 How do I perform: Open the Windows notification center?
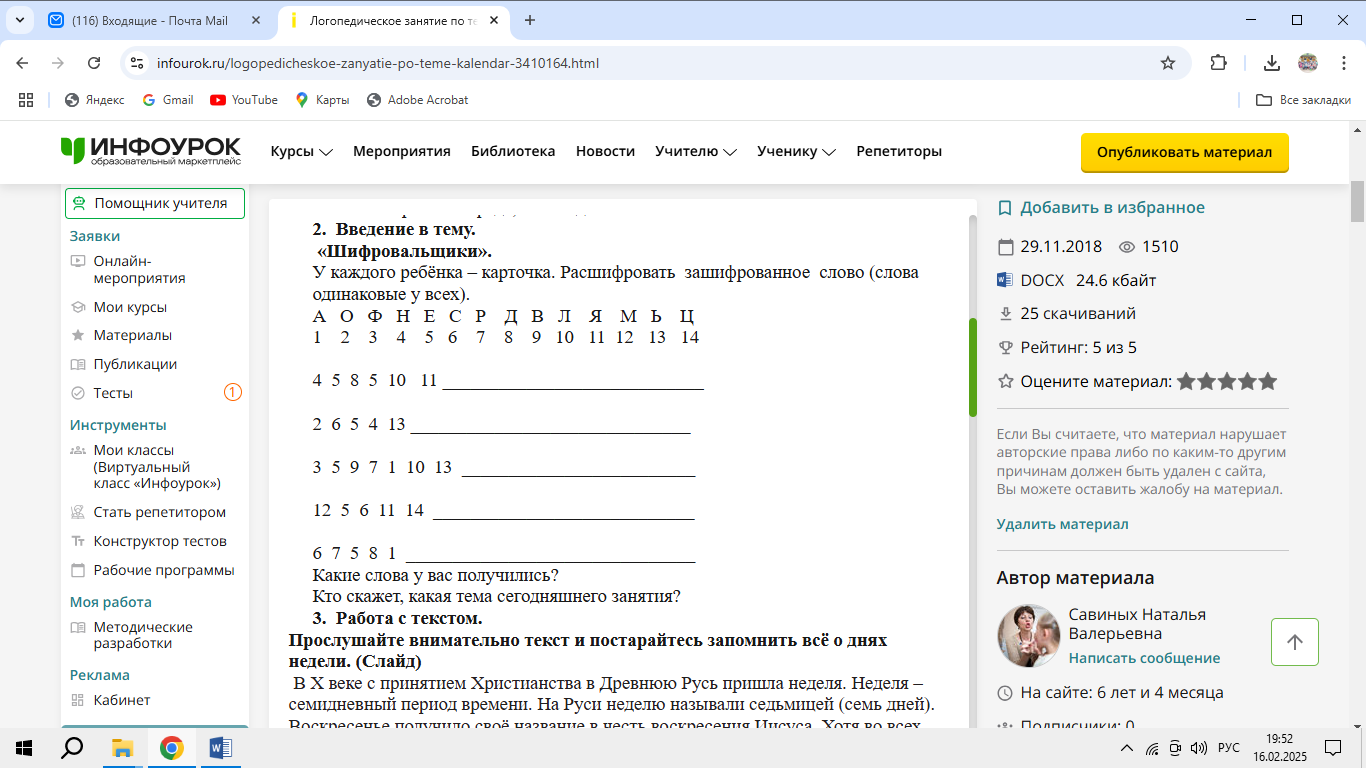(x=1332, y=748)
